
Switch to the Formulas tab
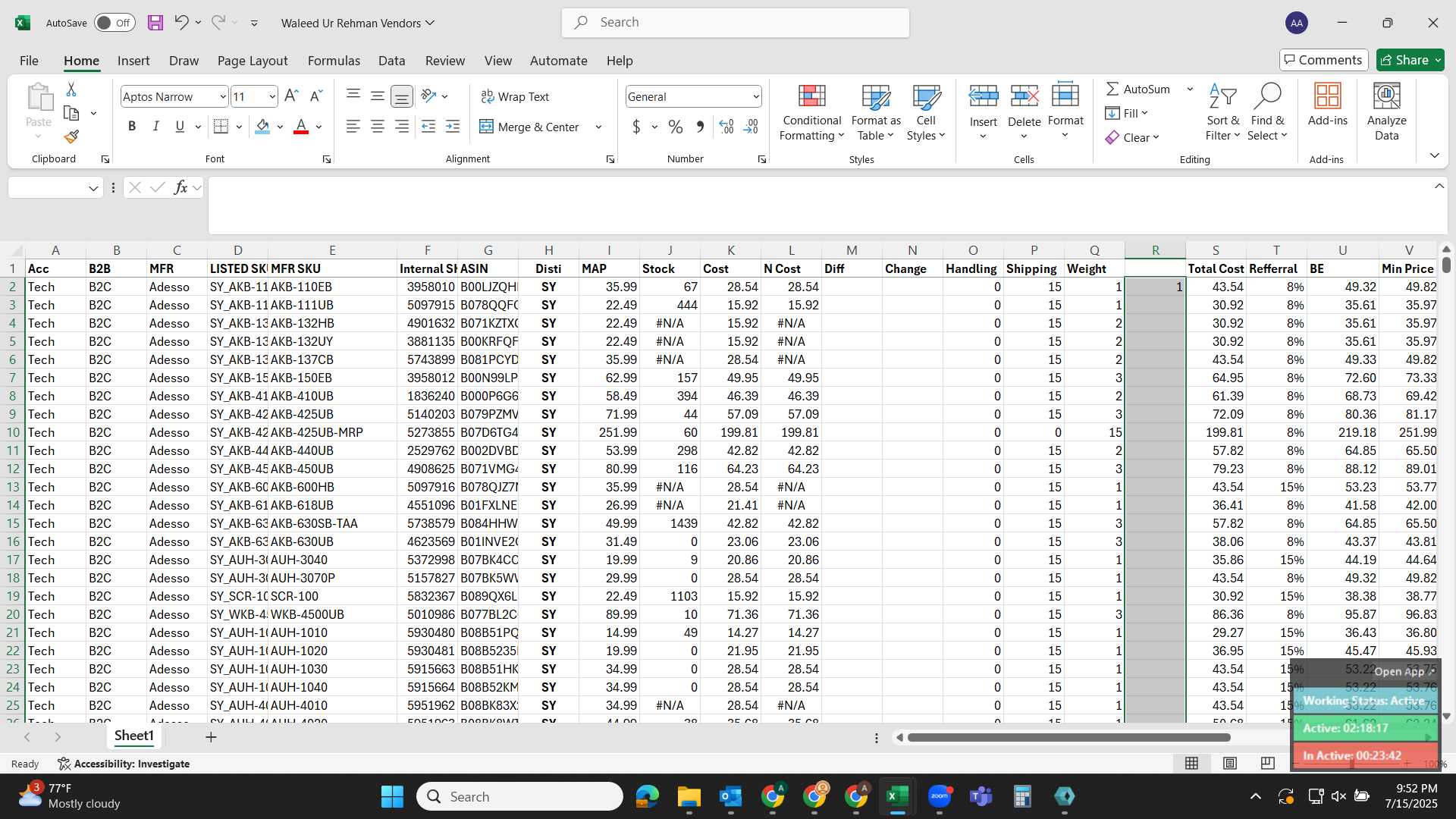[334, 61]
